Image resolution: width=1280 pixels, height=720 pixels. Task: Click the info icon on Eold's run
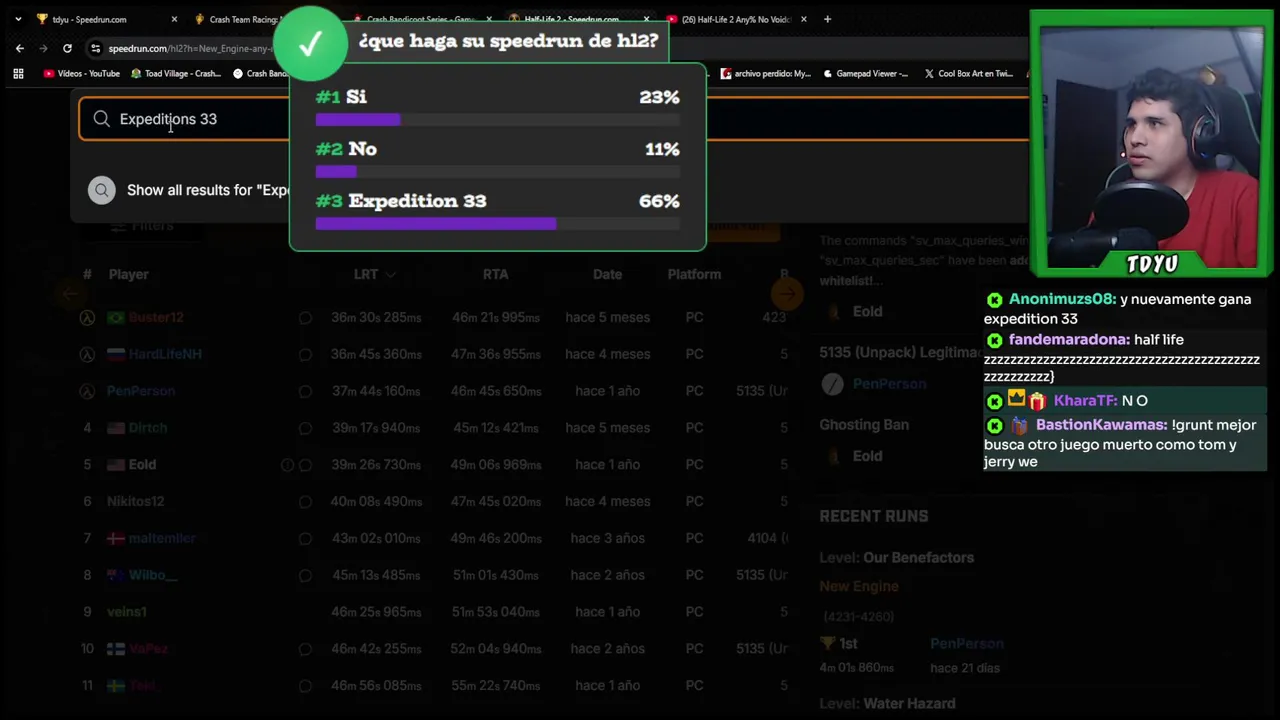click(x=287, y=465)
